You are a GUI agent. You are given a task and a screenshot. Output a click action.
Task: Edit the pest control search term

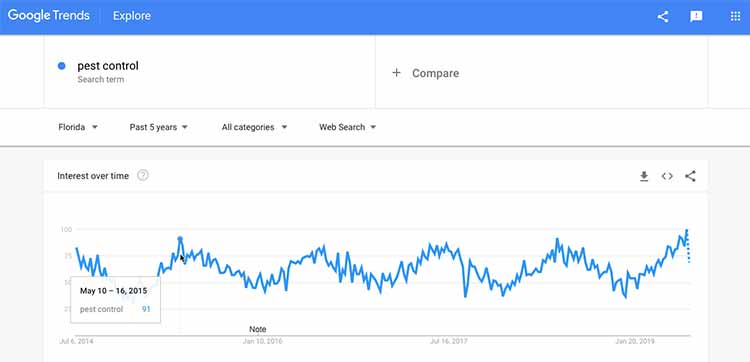[x=108, y=66]
